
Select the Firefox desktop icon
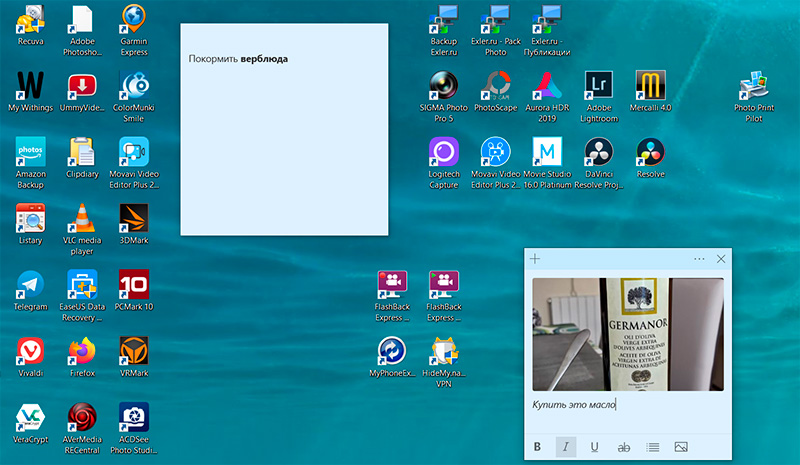tap(82, 352)
